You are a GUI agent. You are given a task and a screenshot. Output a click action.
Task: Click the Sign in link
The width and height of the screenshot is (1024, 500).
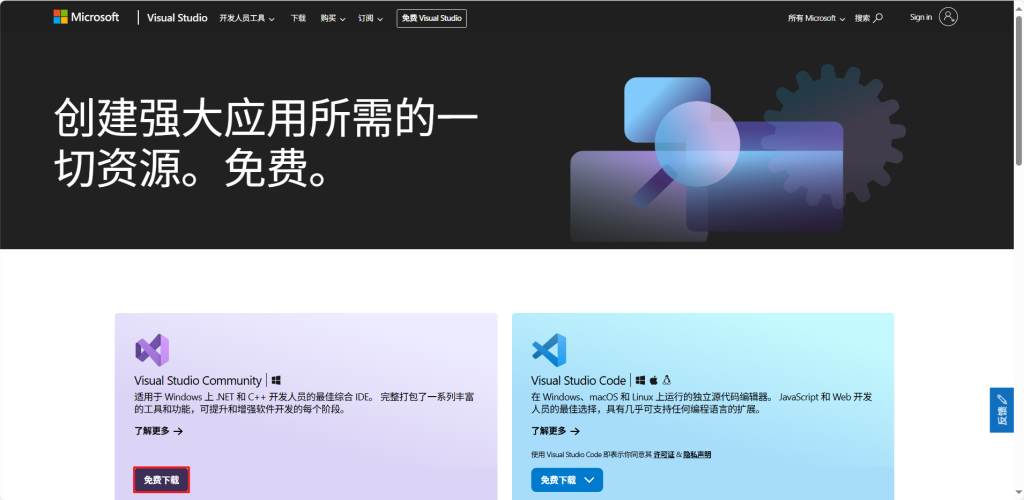(921, 18)
